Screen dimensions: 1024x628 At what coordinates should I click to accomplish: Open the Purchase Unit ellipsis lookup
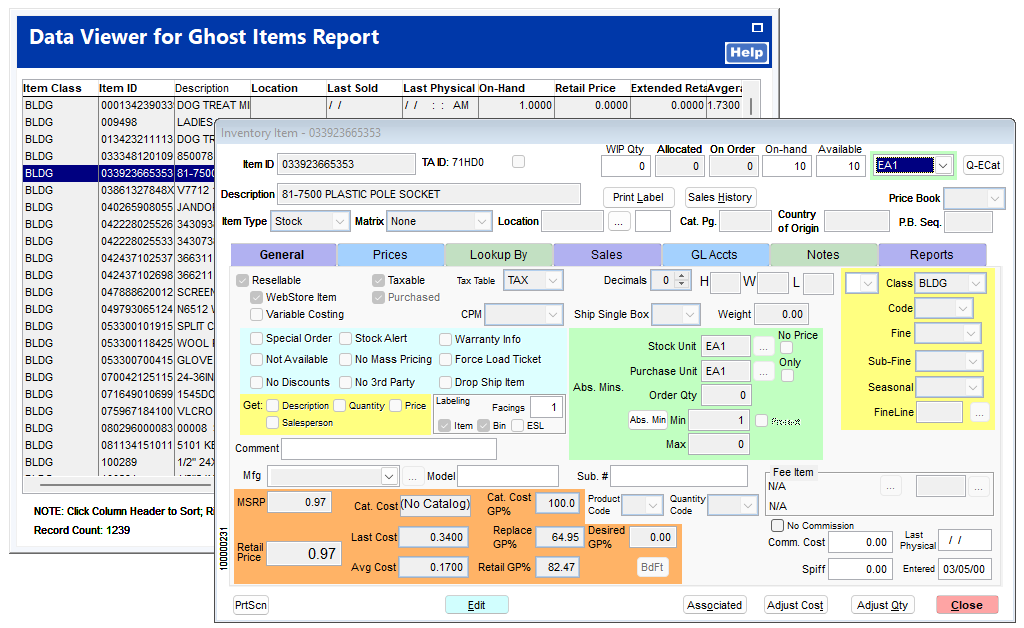click(763, 371)
